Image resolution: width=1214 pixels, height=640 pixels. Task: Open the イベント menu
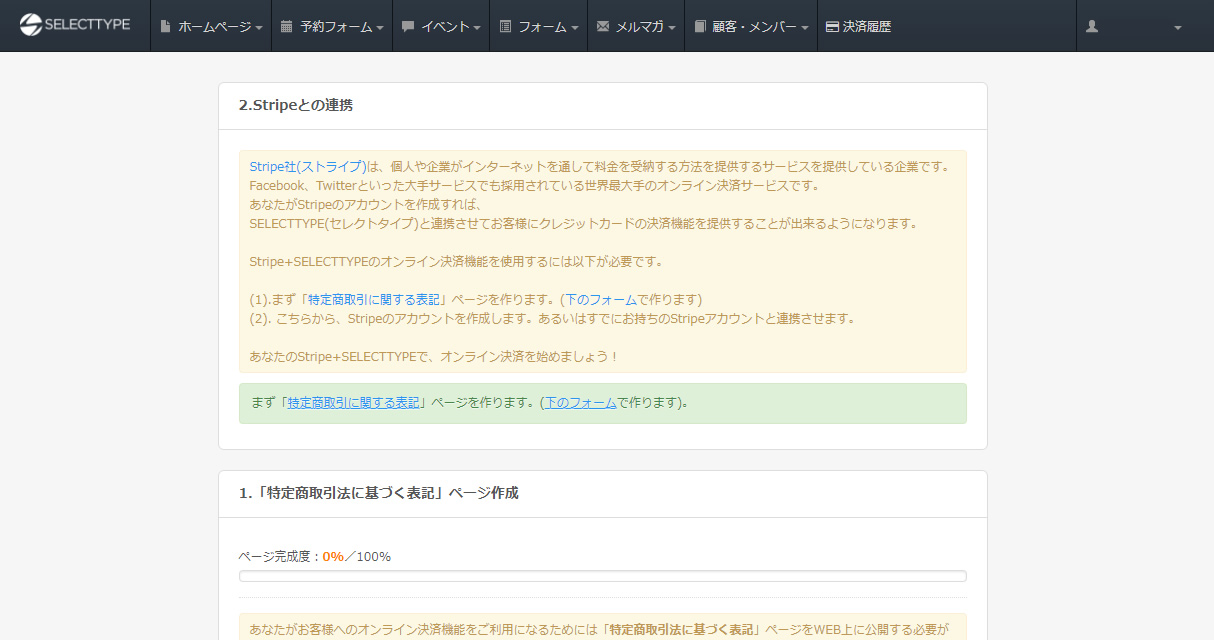point(445,27)
